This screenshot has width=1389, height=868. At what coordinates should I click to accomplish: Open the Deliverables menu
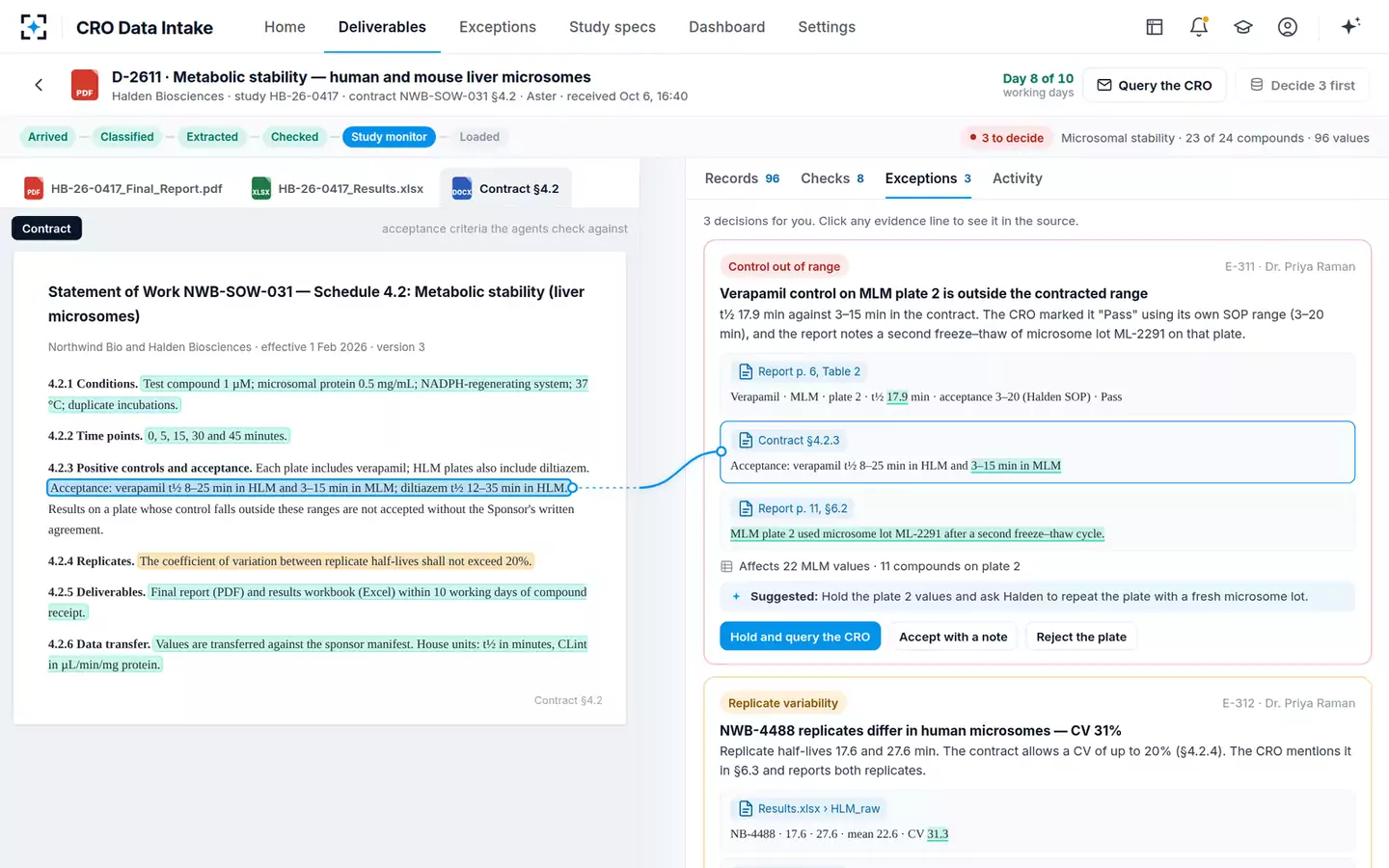click(x=382, y=27)
